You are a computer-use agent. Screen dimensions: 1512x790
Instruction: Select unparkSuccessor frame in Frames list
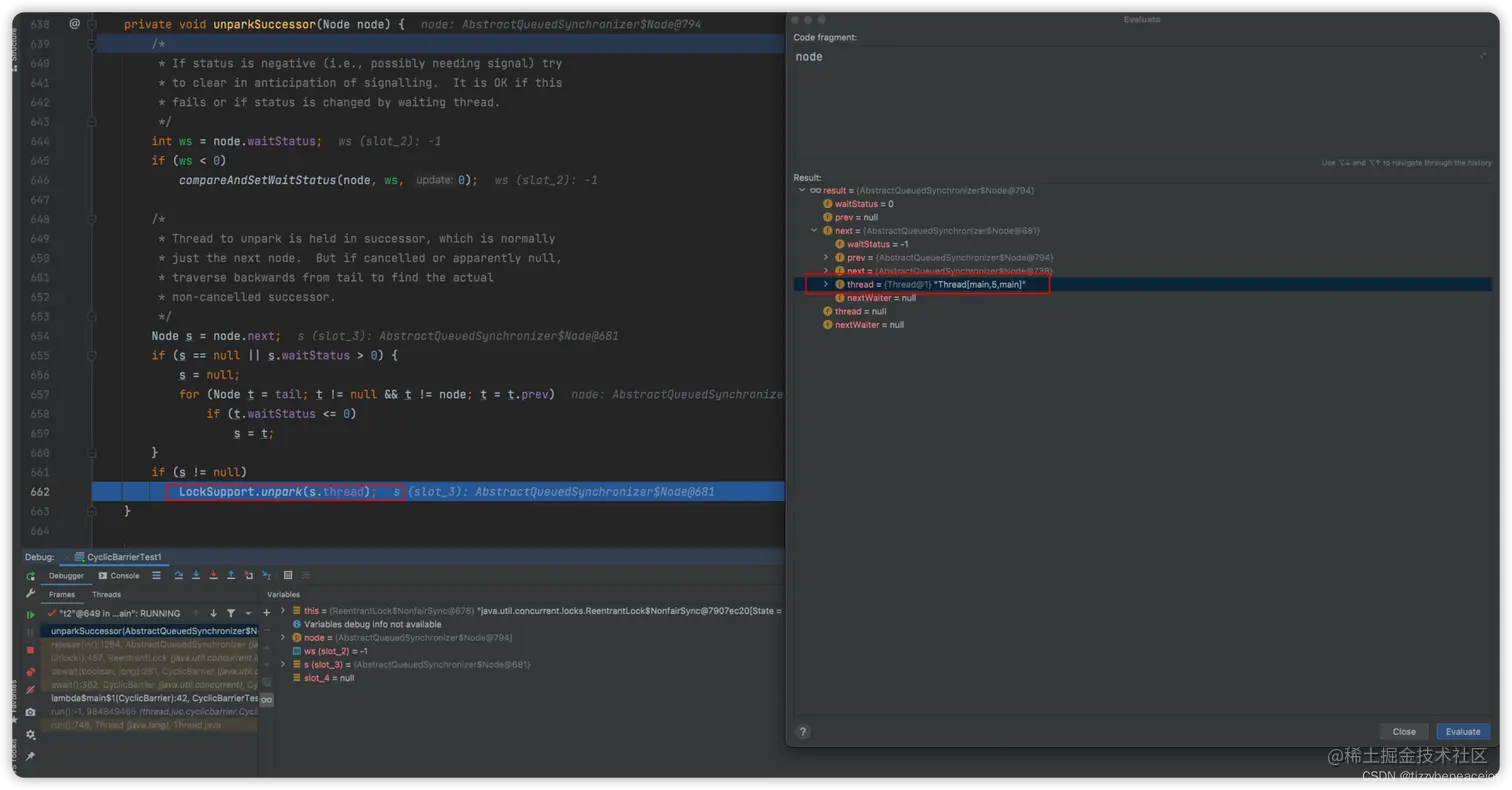[149, 631]
